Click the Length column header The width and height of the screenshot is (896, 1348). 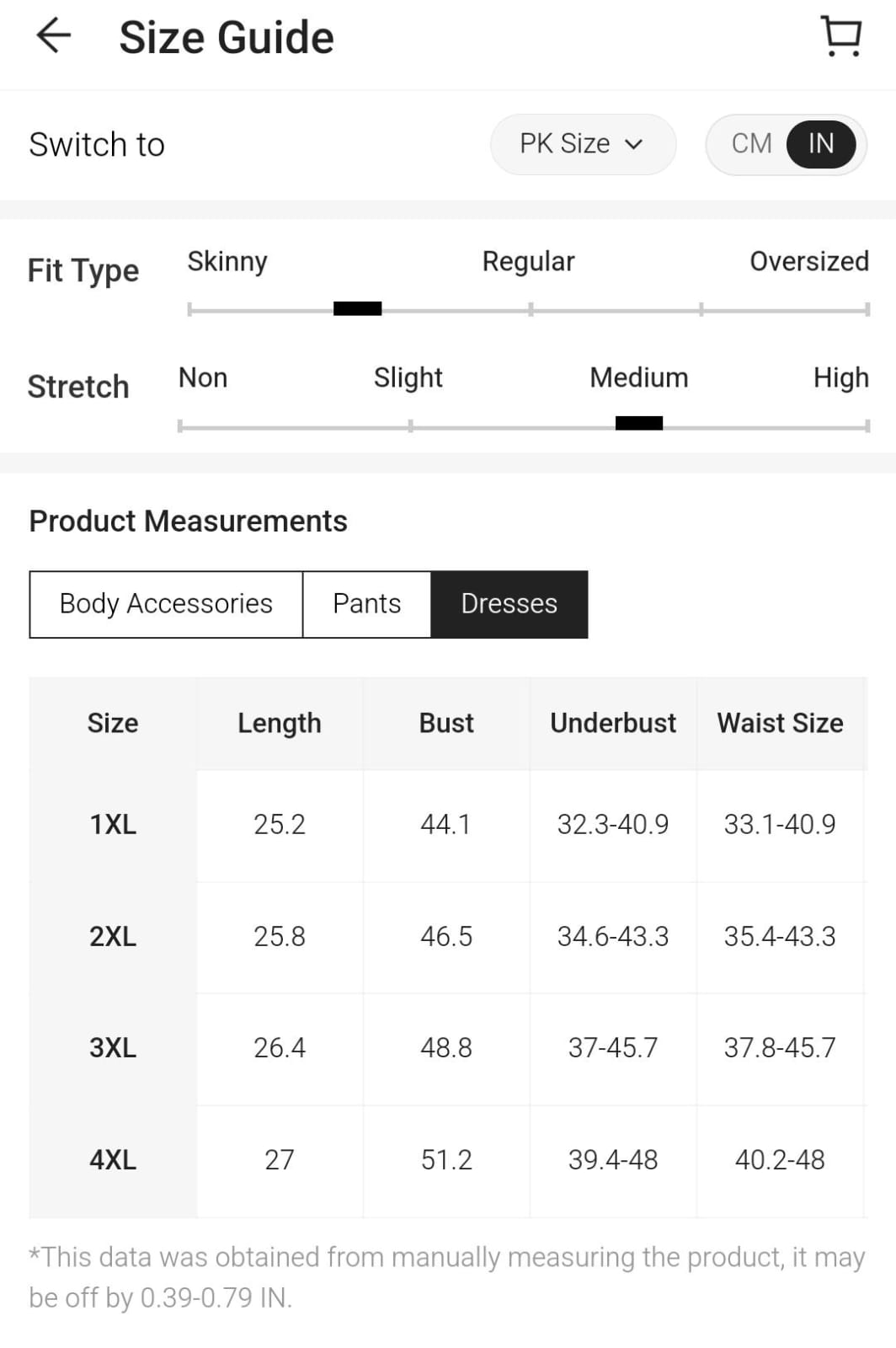[x=280, y=723]
